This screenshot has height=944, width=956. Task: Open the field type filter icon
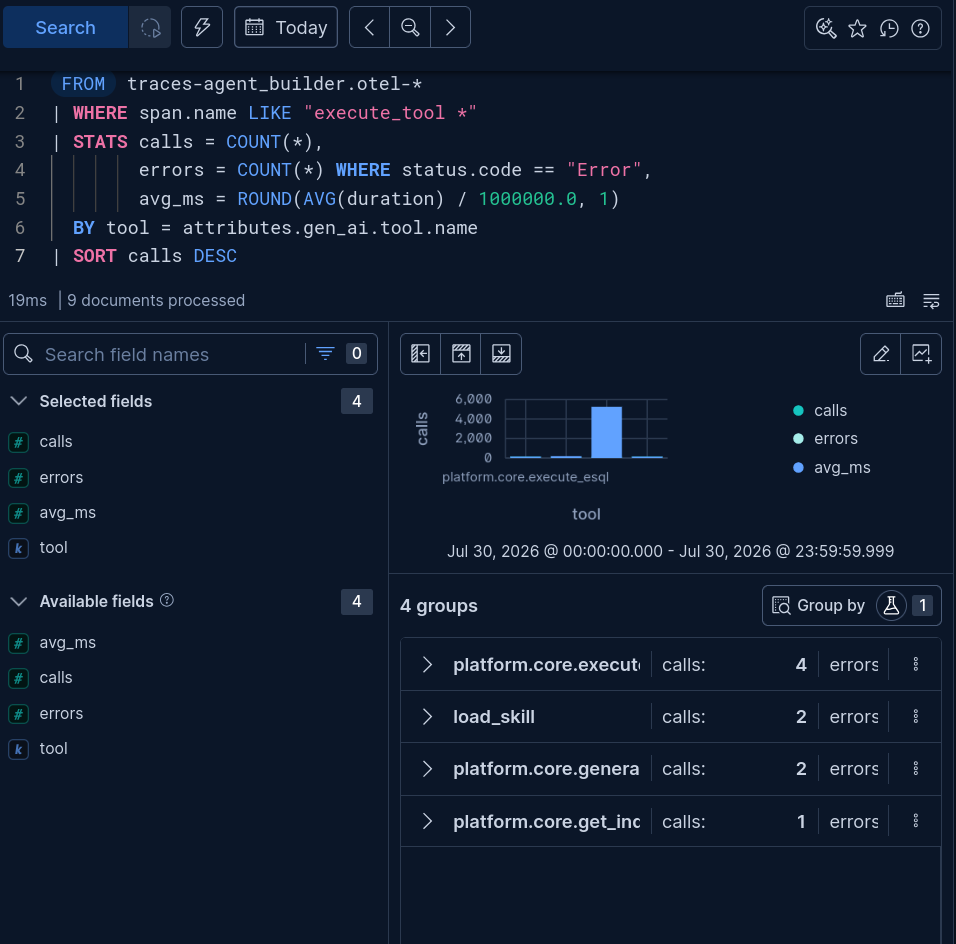coord(326,354)
